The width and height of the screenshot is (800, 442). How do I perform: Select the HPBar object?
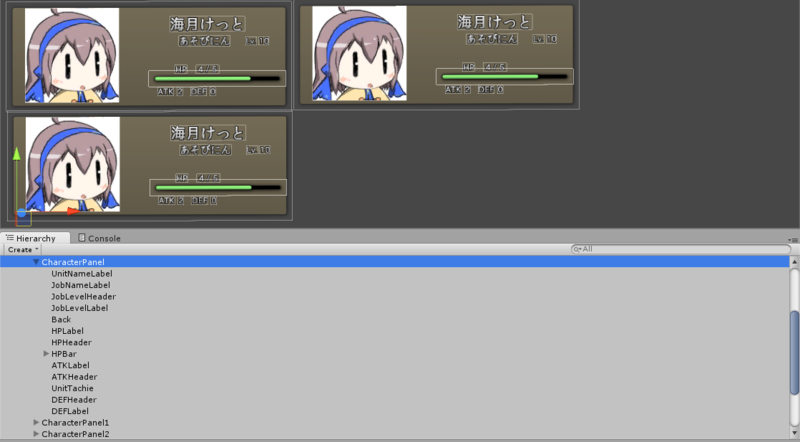pyautogui.click(x=64, y=354)
